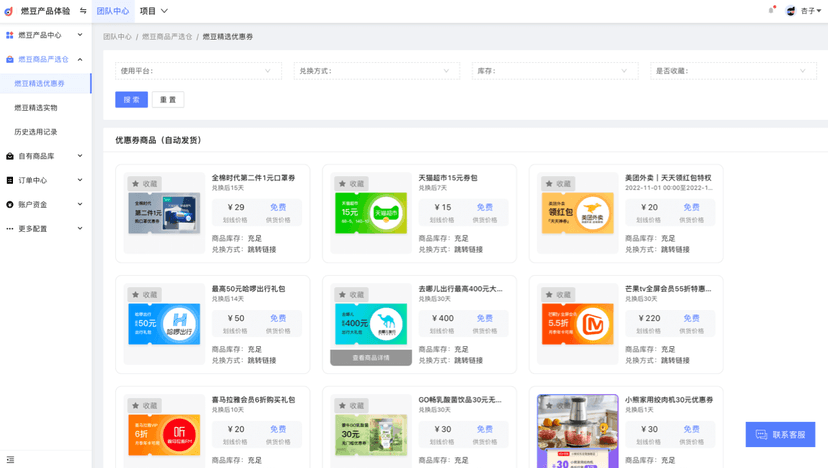Expand the 更多配置 sidebar section
Viewport: 828px width, 468px height.
80,229
